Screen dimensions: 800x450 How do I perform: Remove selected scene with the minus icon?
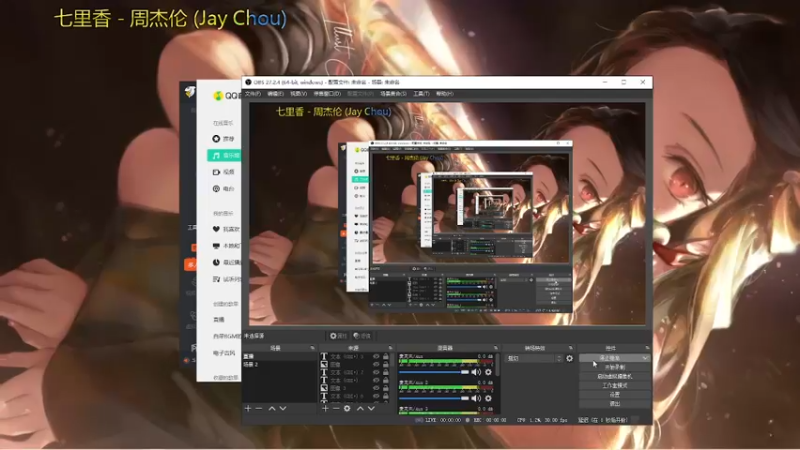pos(259,408)
